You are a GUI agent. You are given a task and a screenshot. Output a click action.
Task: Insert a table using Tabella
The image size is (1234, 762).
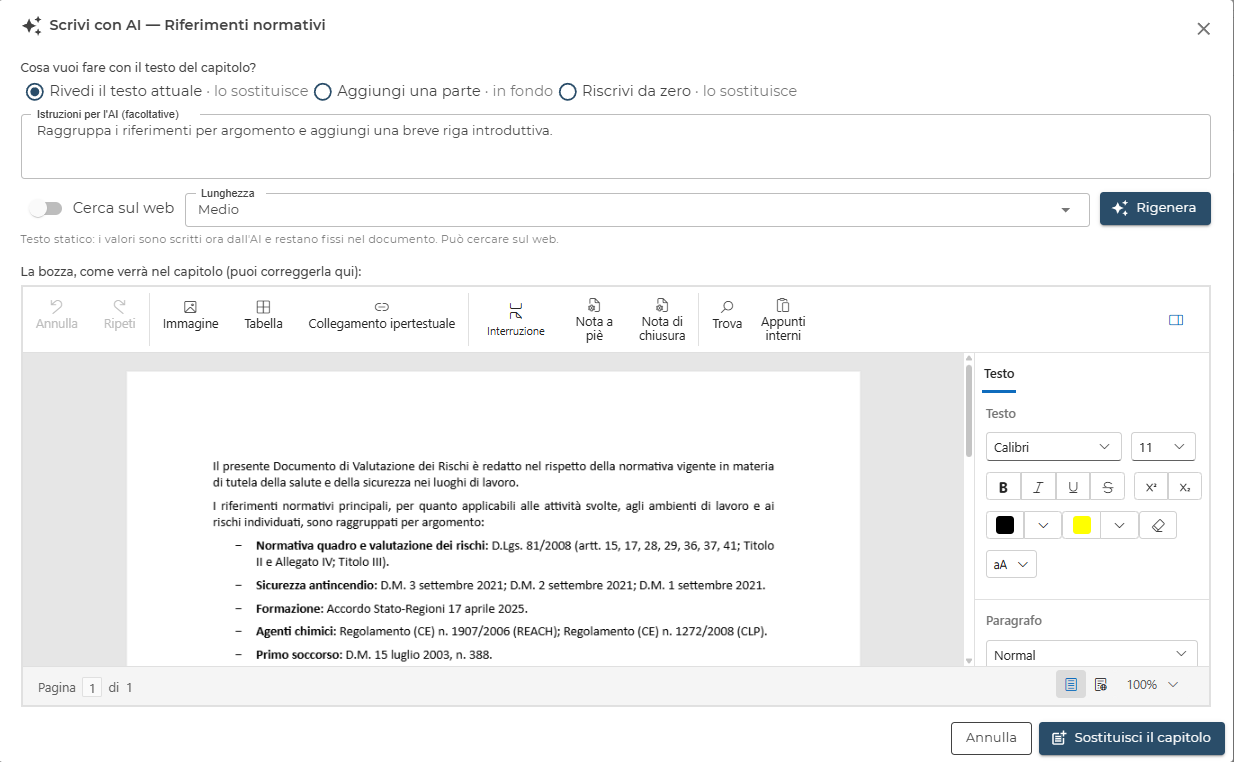(263, 315)
